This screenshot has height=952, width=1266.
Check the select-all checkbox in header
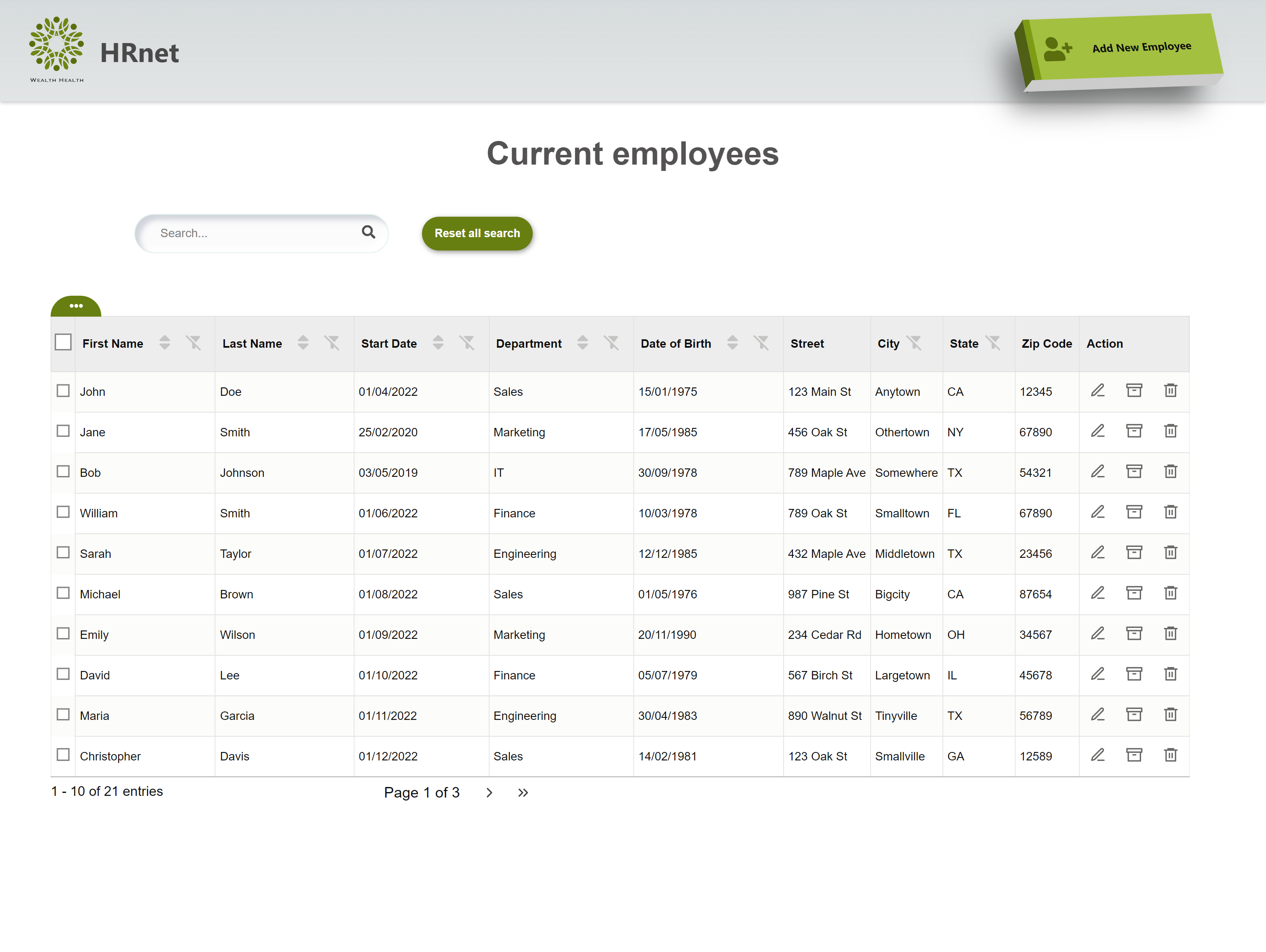click(x=63, y=342)
